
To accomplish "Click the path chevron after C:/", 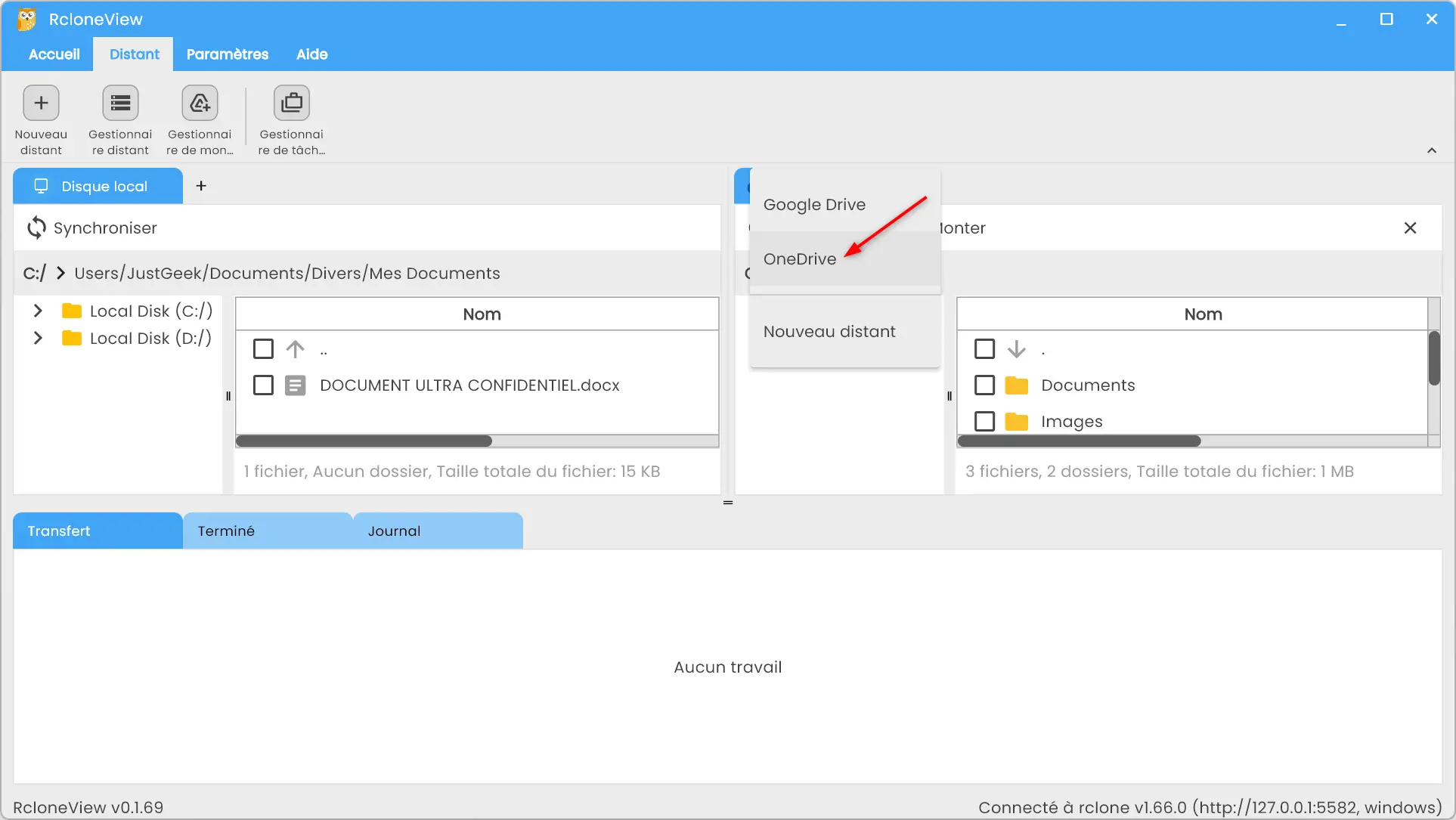I will (x=60, y=273).
